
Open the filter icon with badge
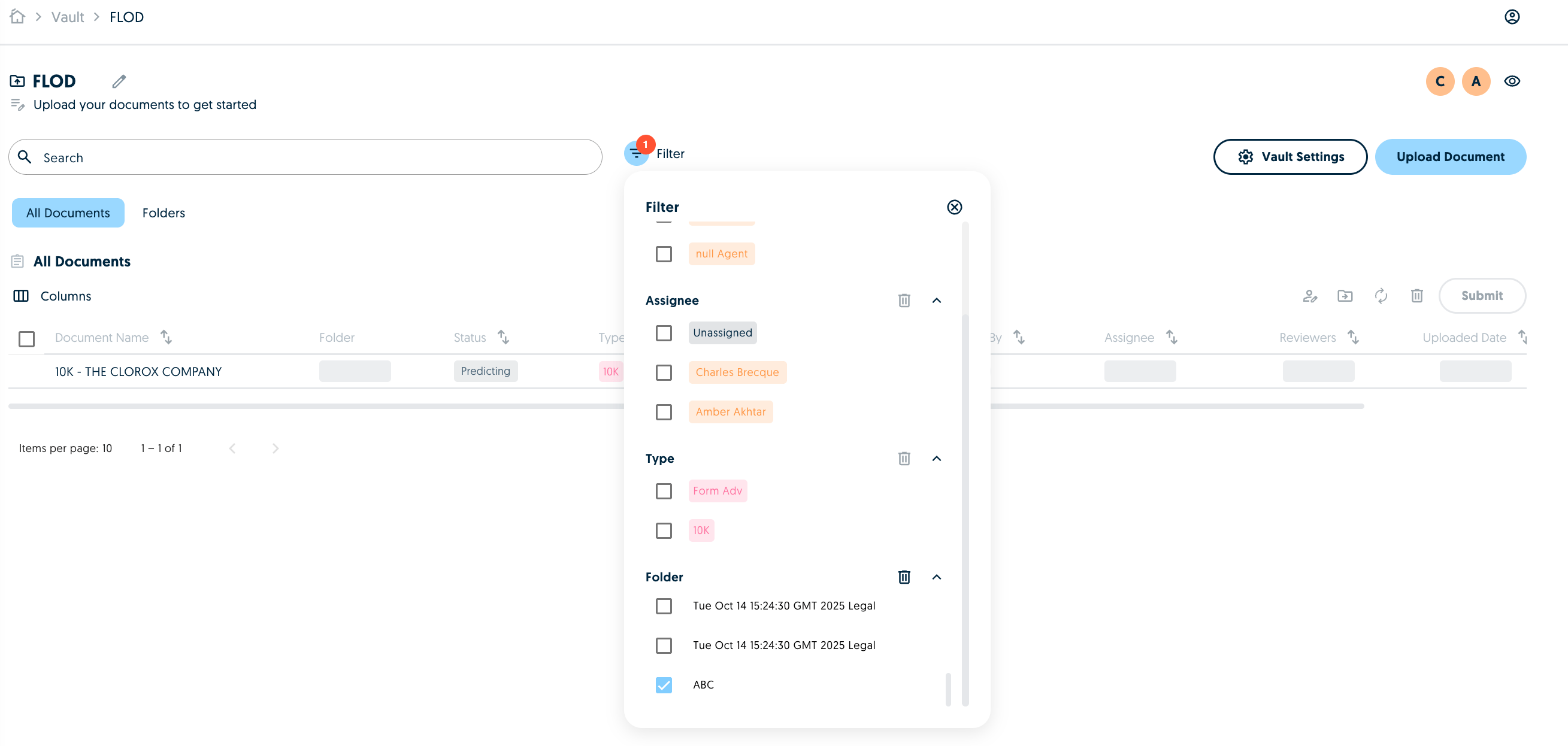[636, 153]
